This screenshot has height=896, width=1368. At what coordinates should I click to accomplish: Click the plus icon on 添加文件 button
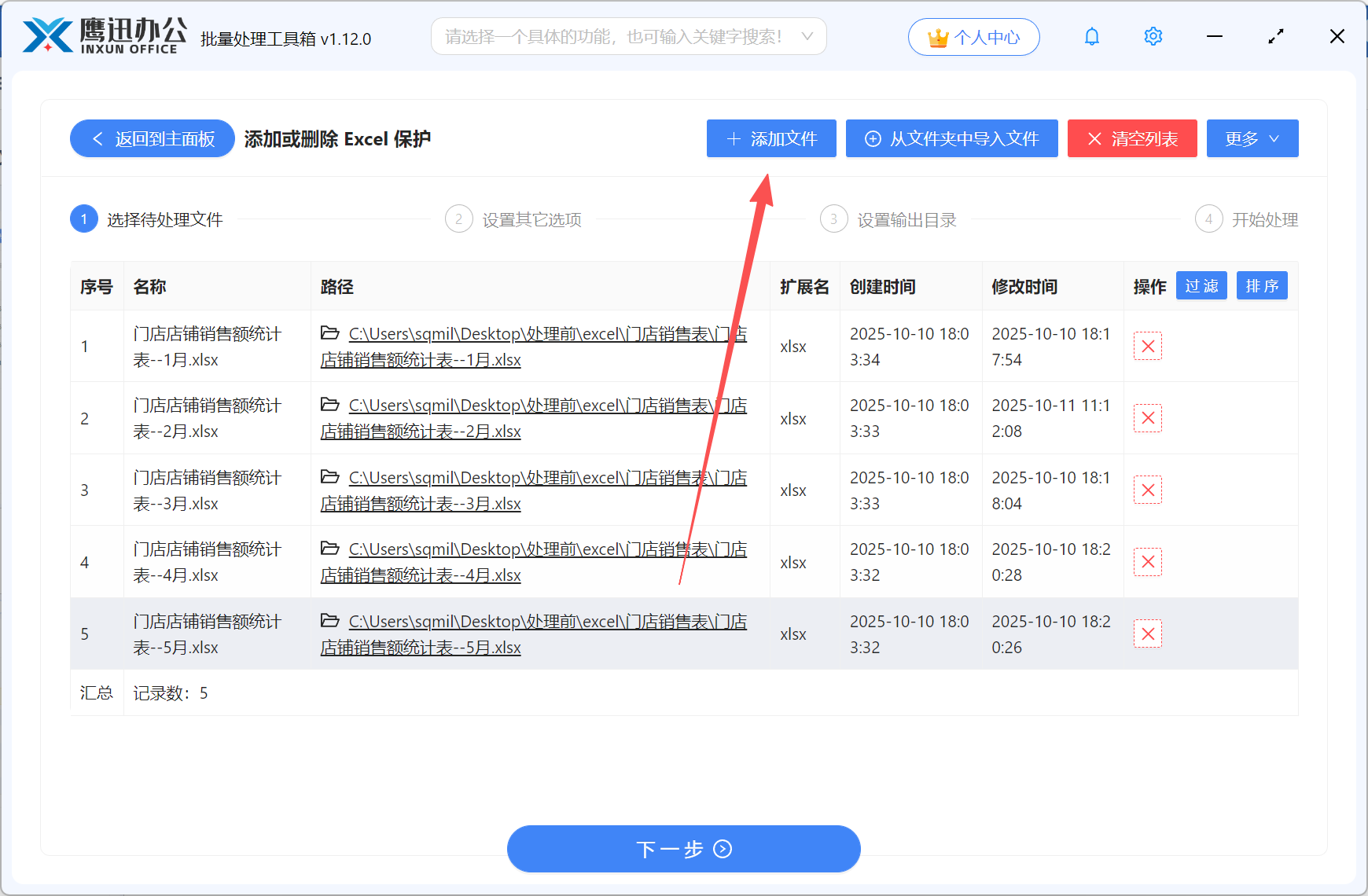734,138
